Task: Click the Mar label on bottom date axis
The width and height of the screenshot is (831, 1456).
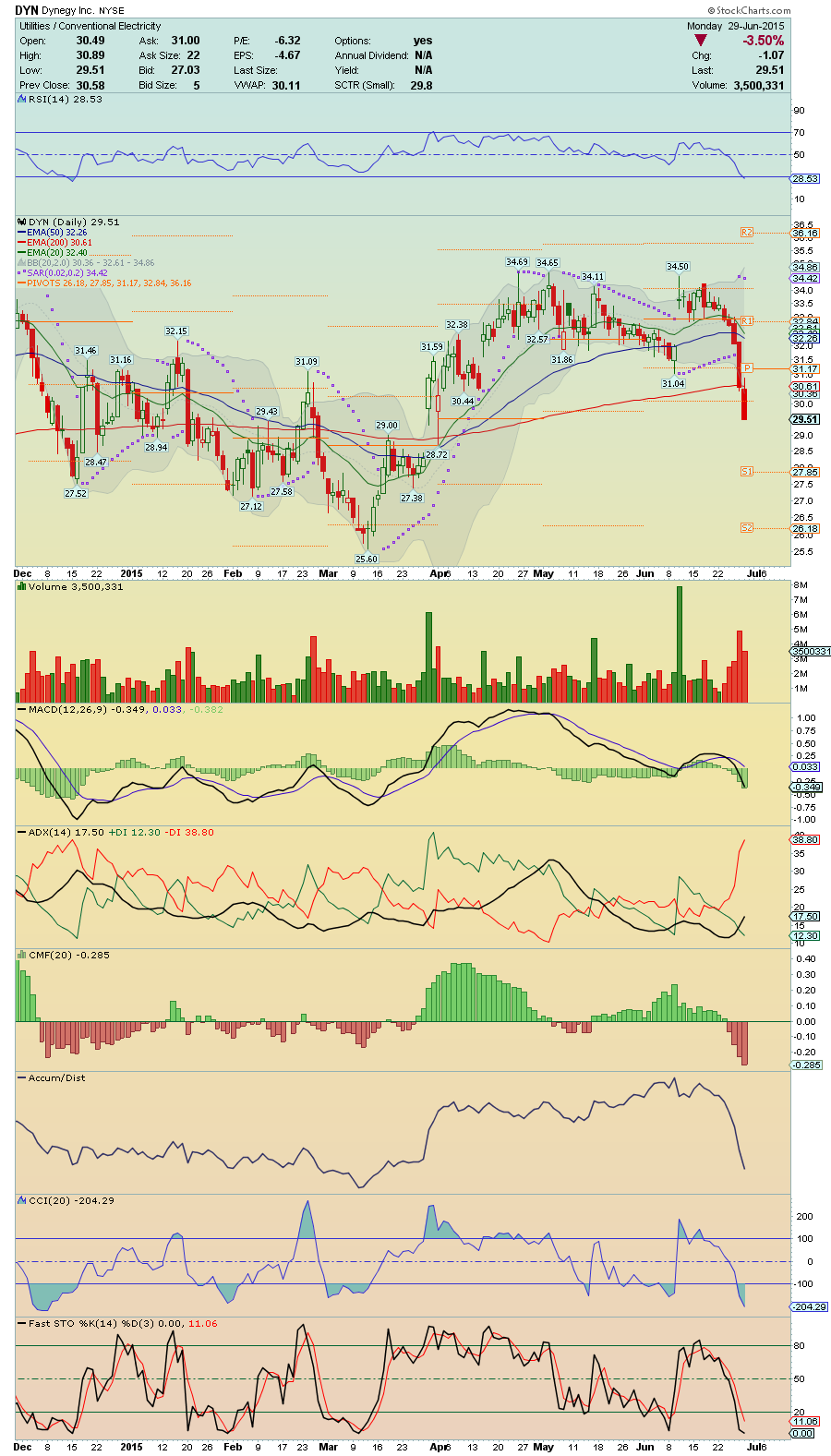Action: [328, 1447]
